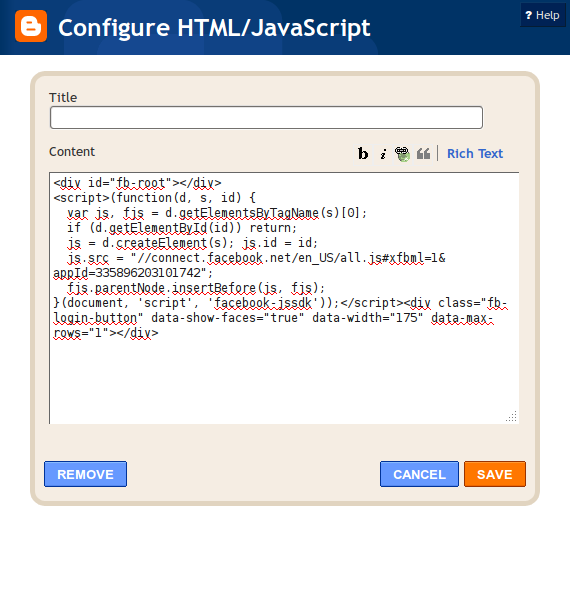The image size is (570, 600).
Task: Click the "Content" label text
Action: click(x=72, y=152)
